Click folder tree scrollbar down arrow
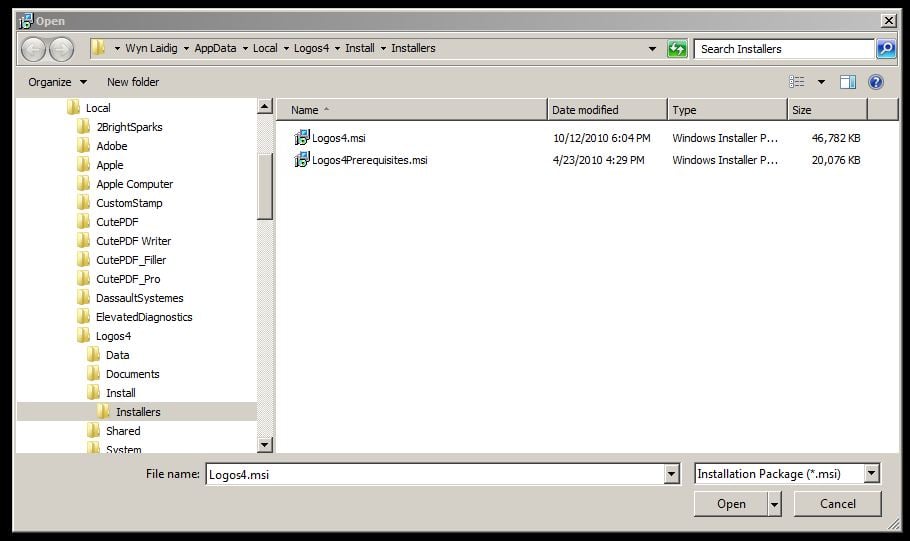The width and height of the screenshot is (910, 541). coord(265,445)
